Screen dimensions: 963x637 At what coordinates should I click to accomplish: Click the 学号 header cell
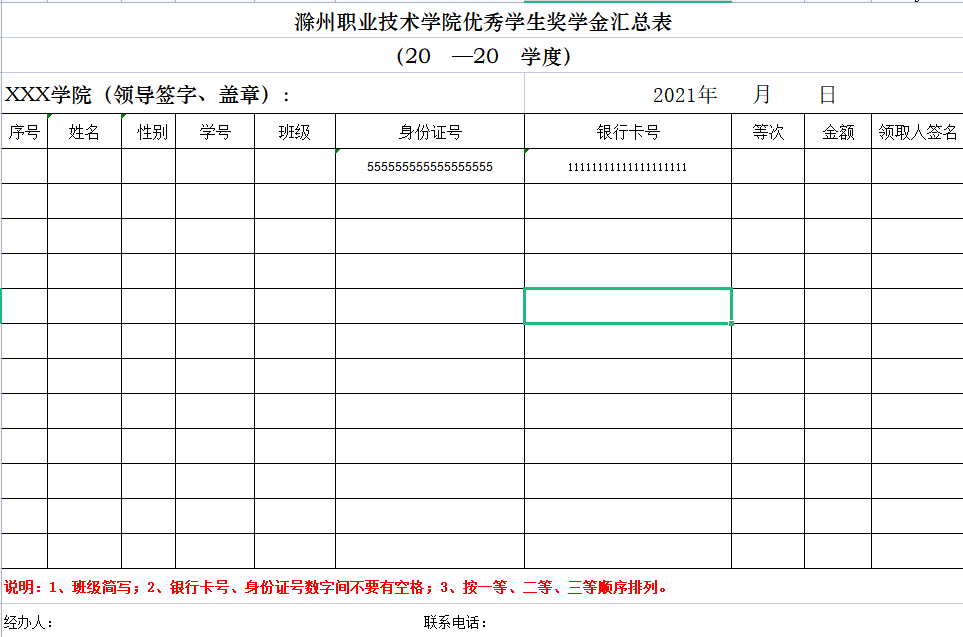215,132
